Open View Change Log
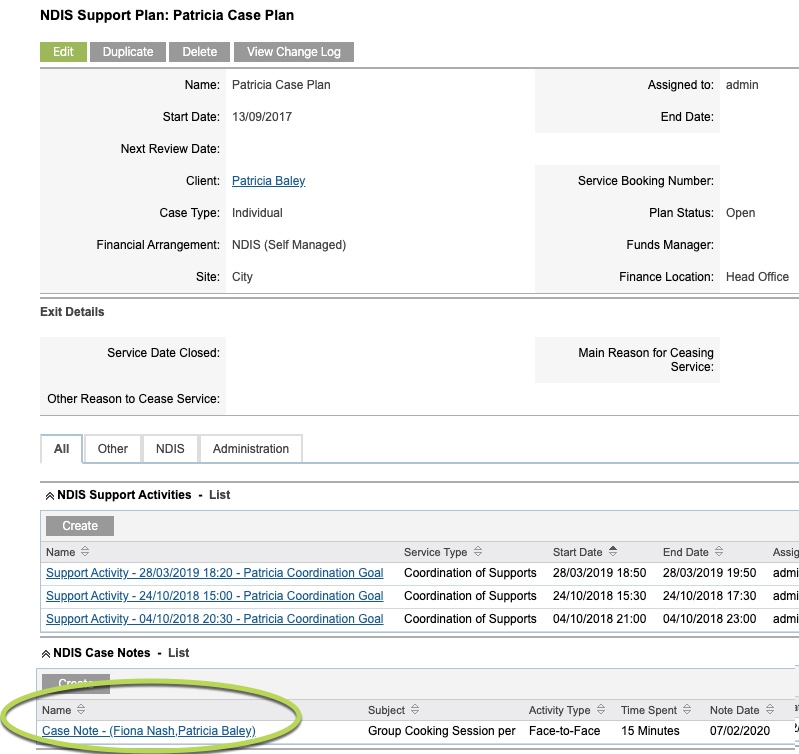The height and width of the screenshot is (754, 799). click(294, 52)
